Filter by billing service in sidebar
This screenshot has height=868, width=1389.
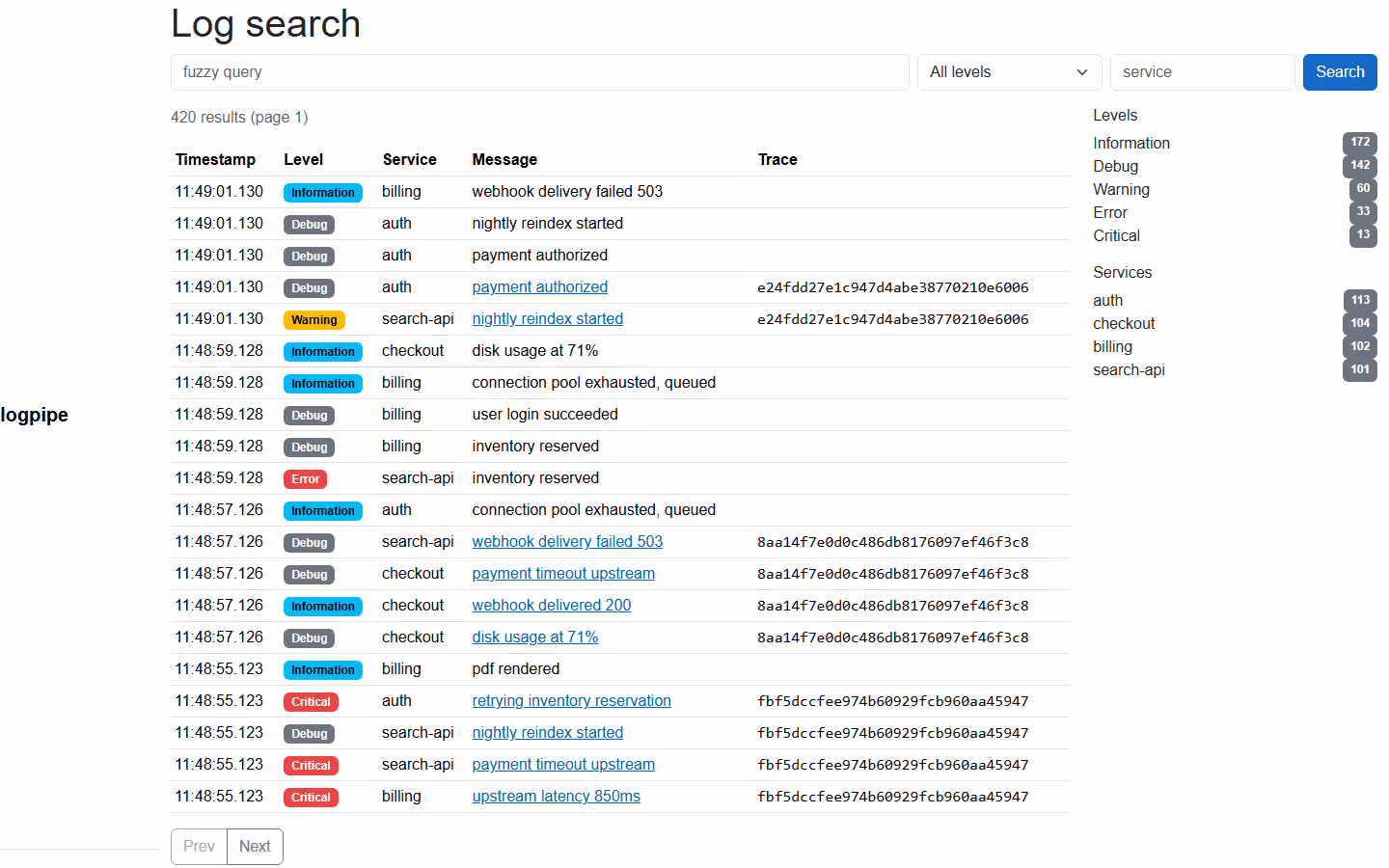tap(1112, 346)
